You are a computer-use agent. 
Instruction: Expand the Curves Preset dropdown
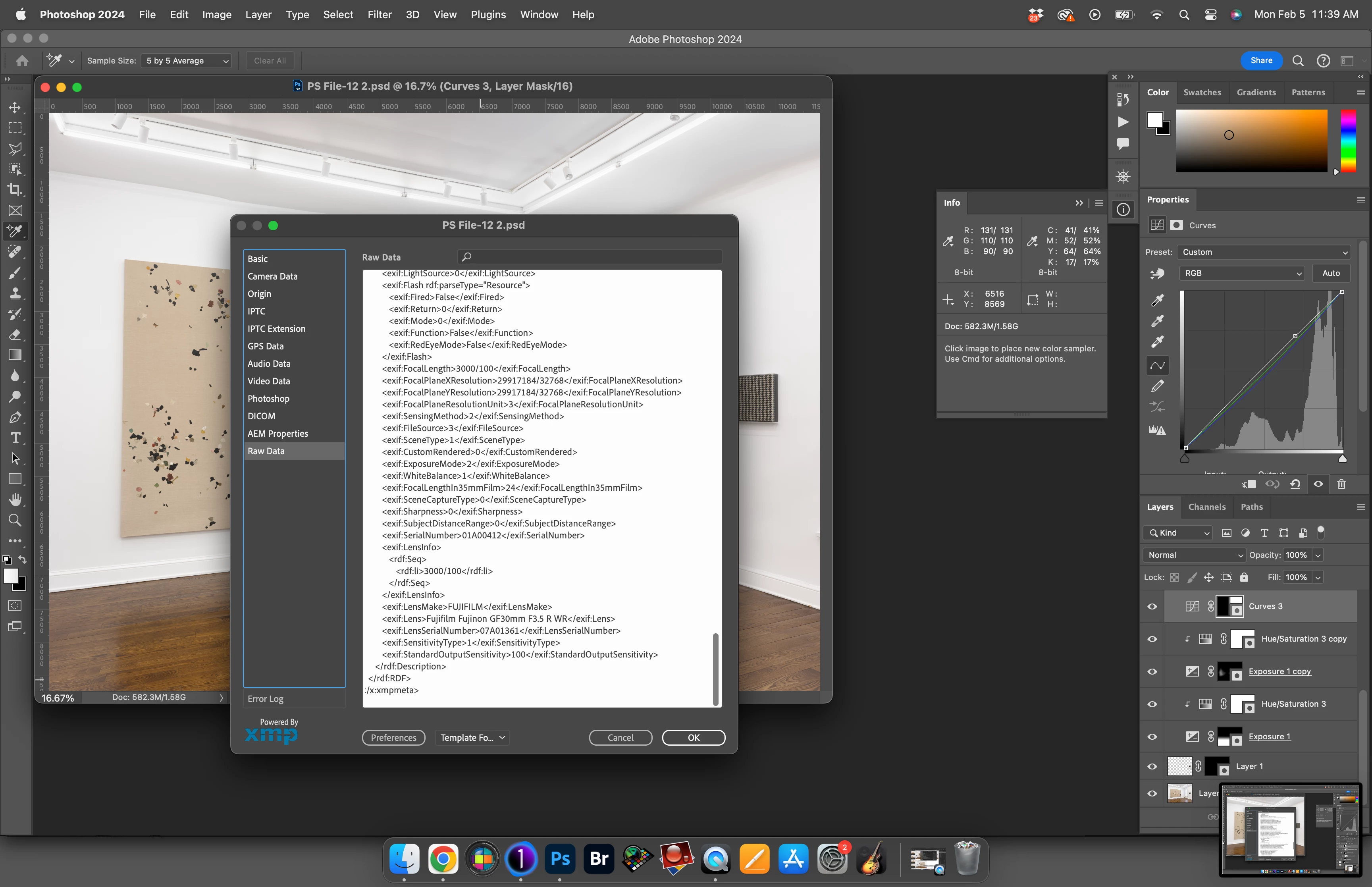[x=1263, y=252]
